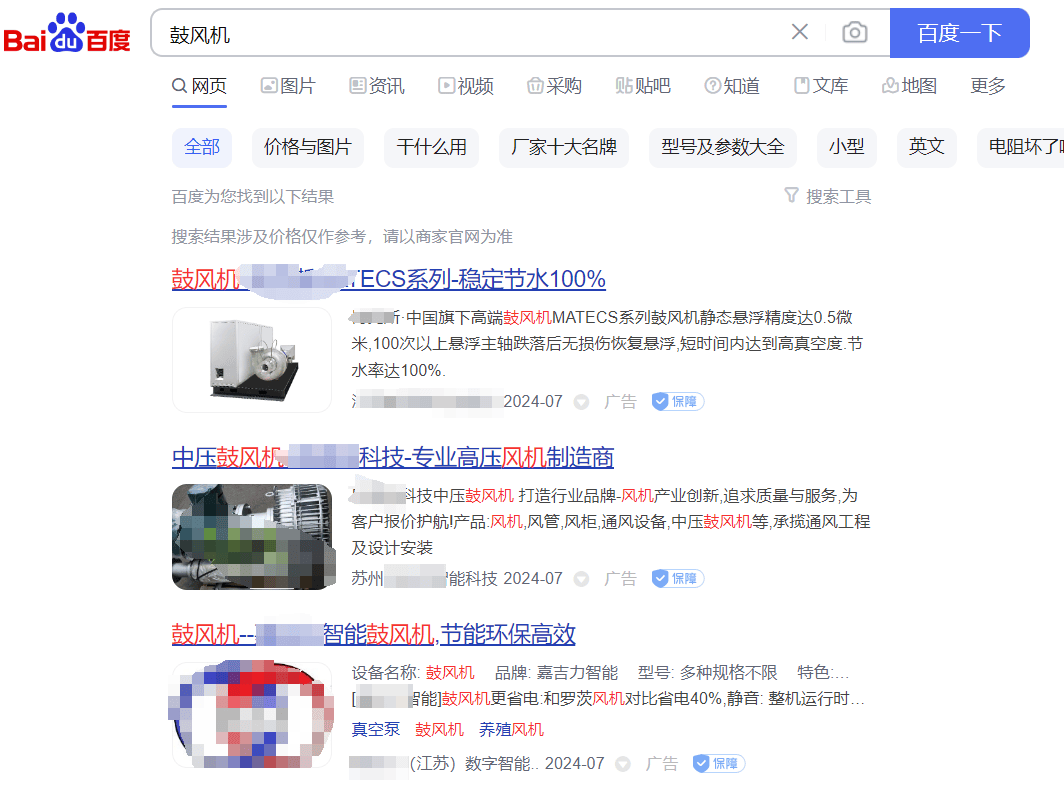Focus the search input containing 鼓风机

[x=475, y=33]
